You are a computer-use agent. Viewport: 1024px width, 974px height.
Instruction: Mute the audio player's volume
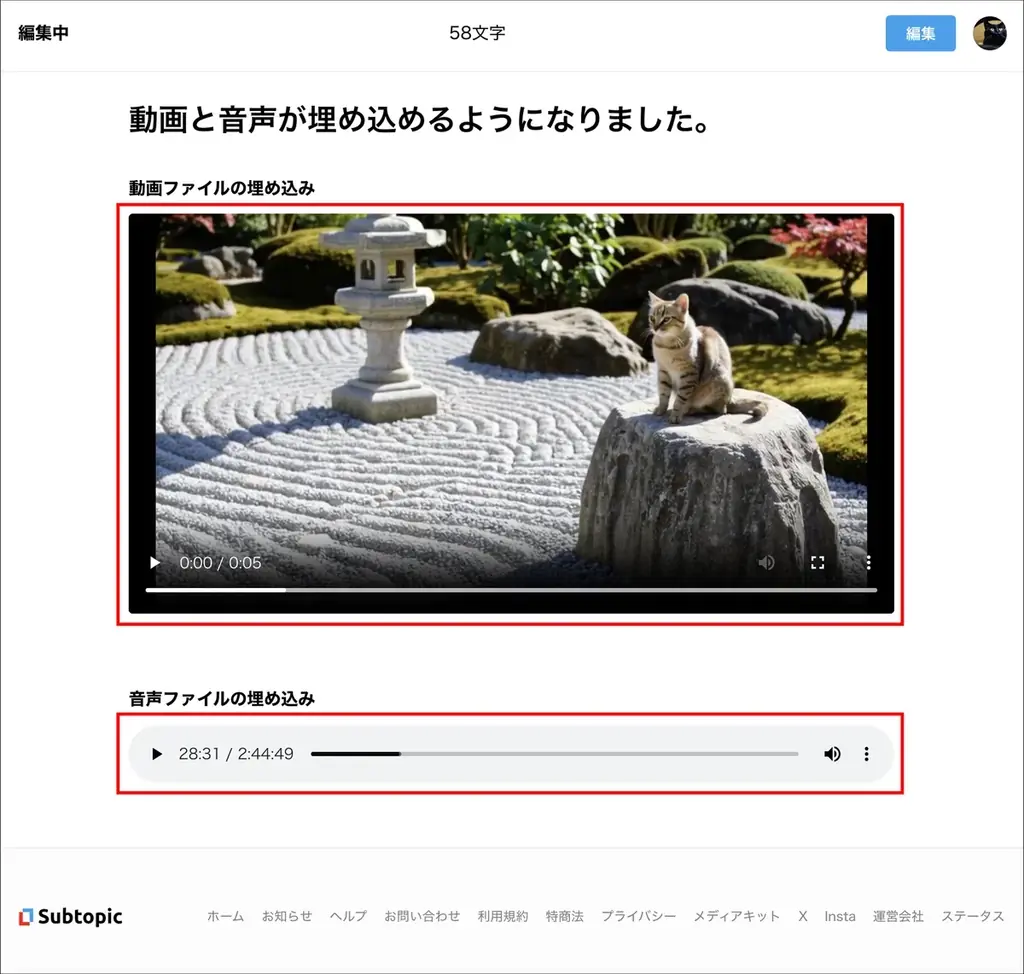click(x=833, y=754)
